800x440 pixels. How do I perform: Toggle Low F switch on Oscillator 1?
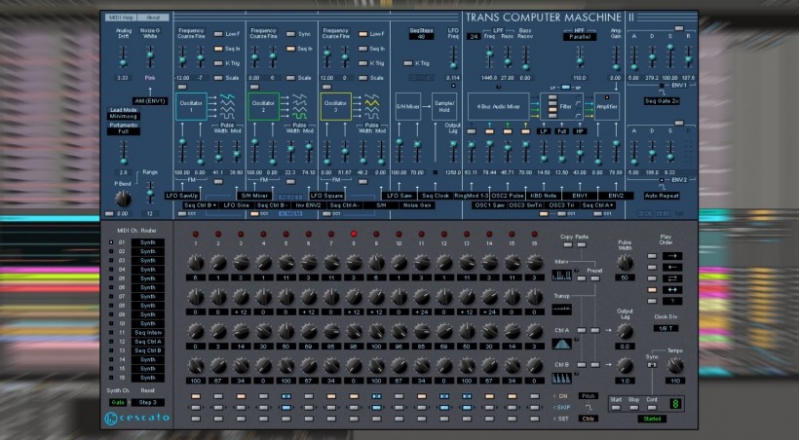(x=218, y=34)
